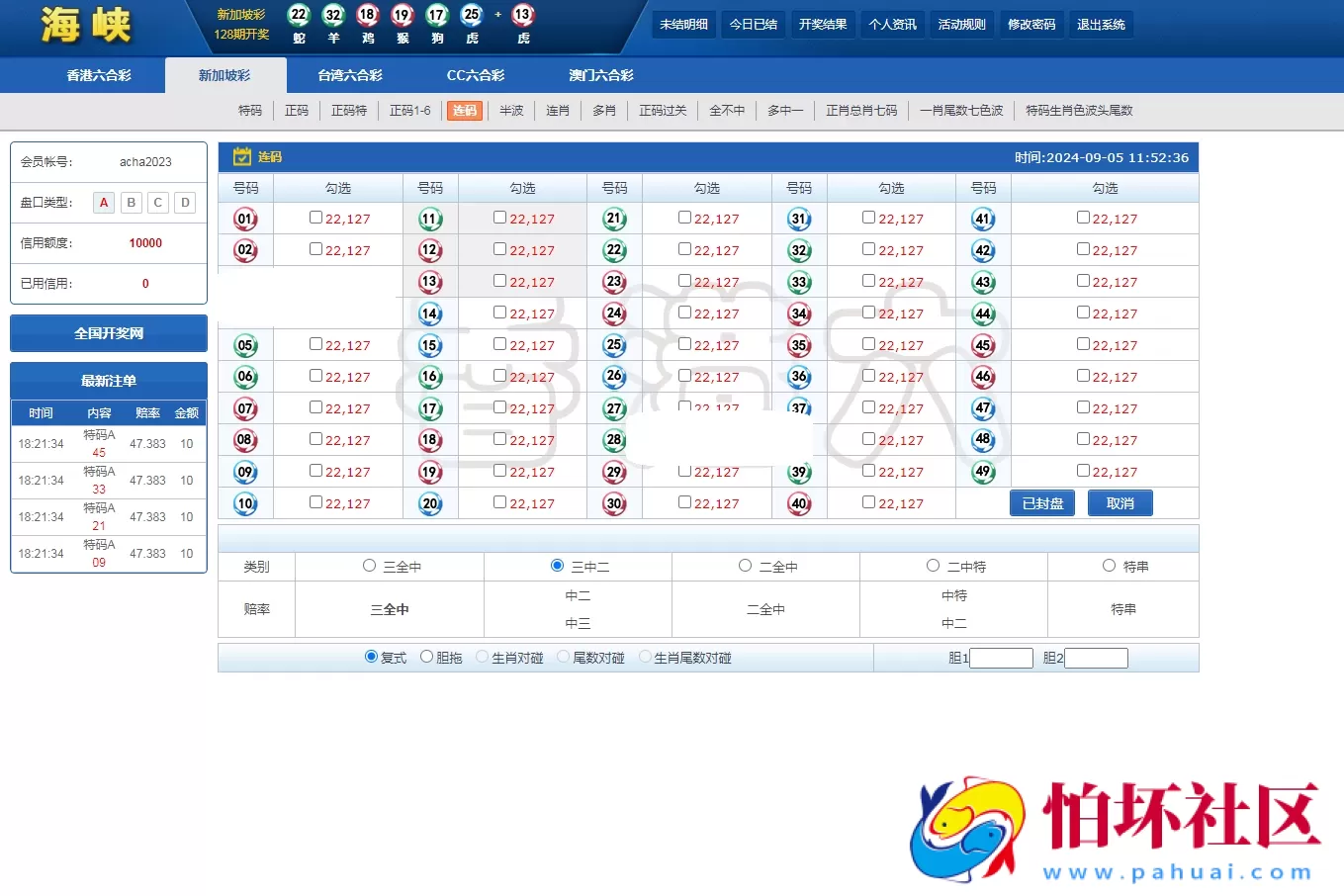
Task: Select number ball 01 in the betting grid
Action: click(244, 218)
